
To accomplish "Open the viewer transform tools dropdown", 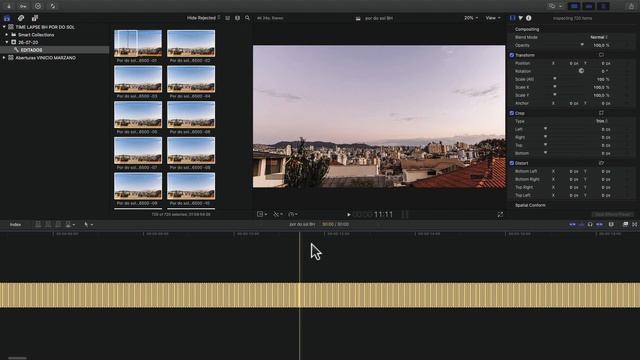I will tap(262, 214).
